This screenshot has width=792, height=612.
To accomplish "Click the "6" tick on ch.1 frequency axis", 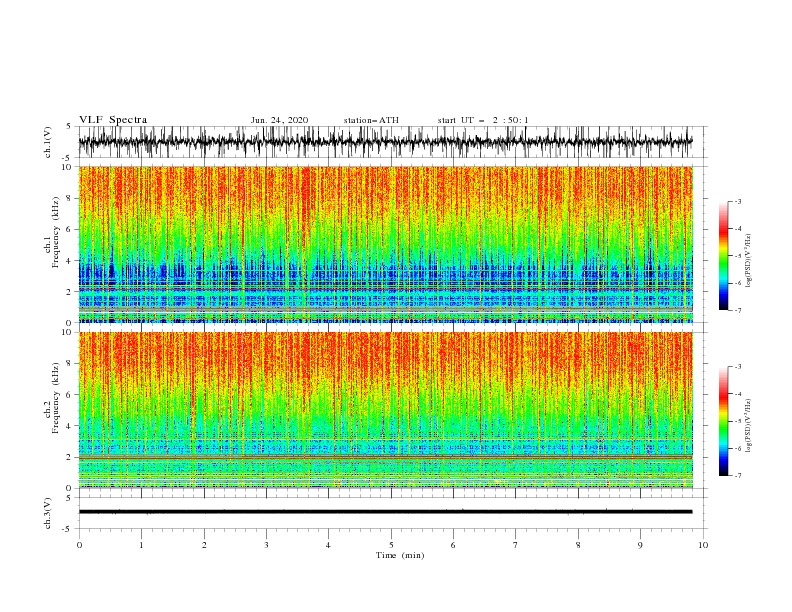I will (70, 230).
